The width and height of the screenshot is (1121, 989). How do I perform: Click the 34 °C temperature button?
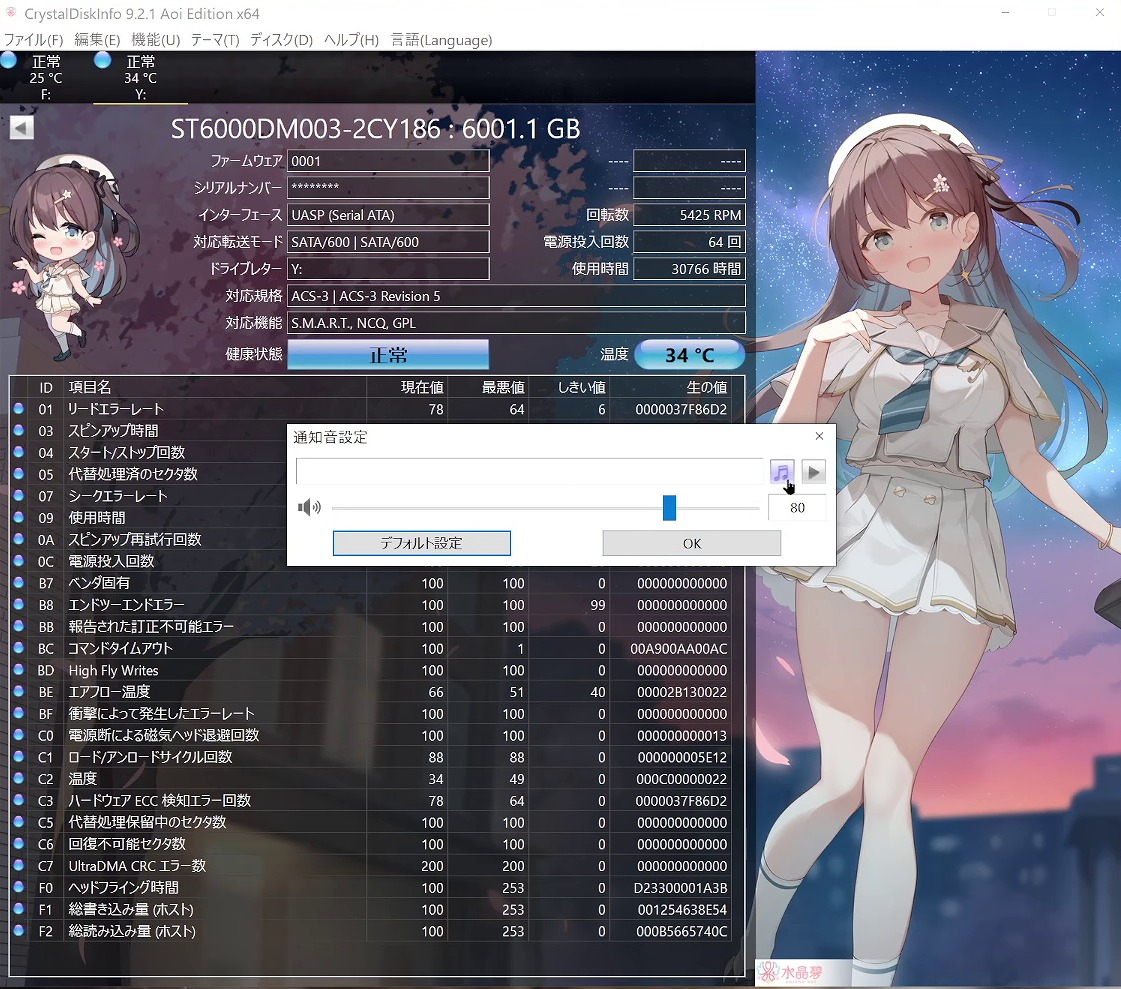pyautogui.click(x=689, y=355)
